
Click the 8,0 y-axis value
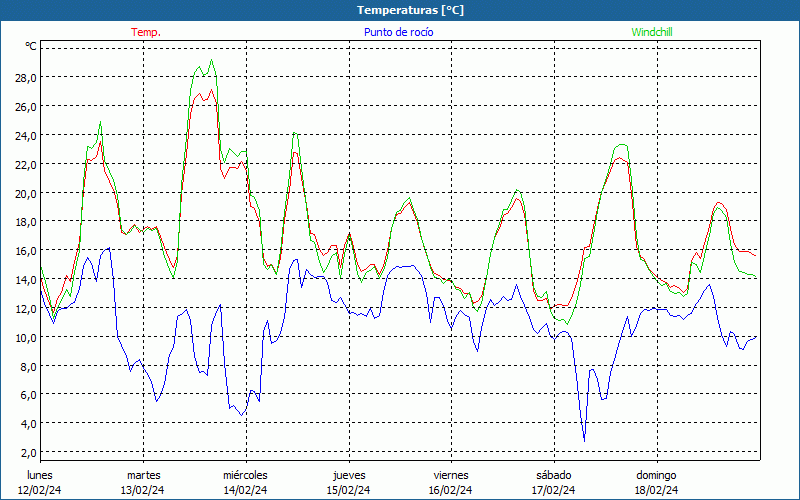(28, 366)
